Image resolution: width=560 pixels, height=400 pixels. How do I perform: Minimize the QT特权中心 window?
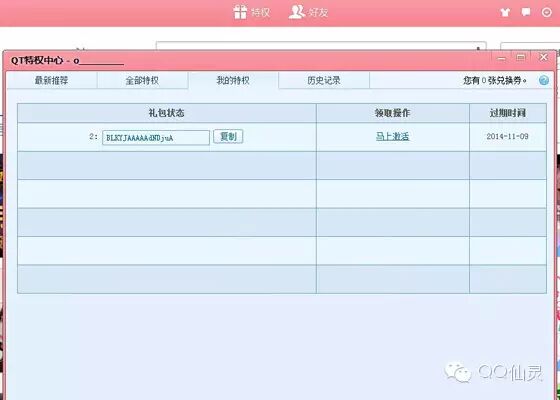click(502, 58)
